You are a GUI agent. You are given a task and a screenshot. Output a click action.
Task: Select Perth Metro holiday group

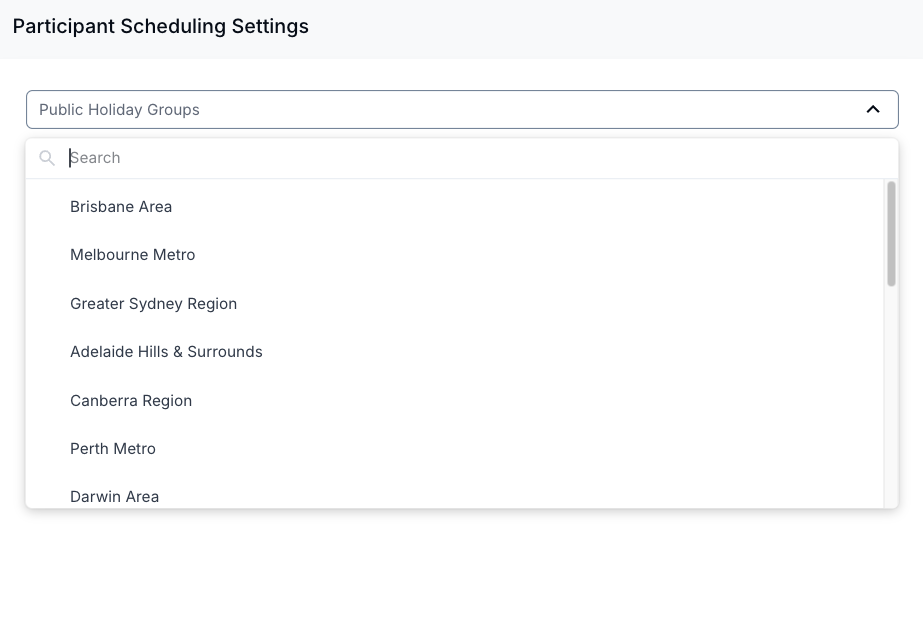tap(454, 449)
